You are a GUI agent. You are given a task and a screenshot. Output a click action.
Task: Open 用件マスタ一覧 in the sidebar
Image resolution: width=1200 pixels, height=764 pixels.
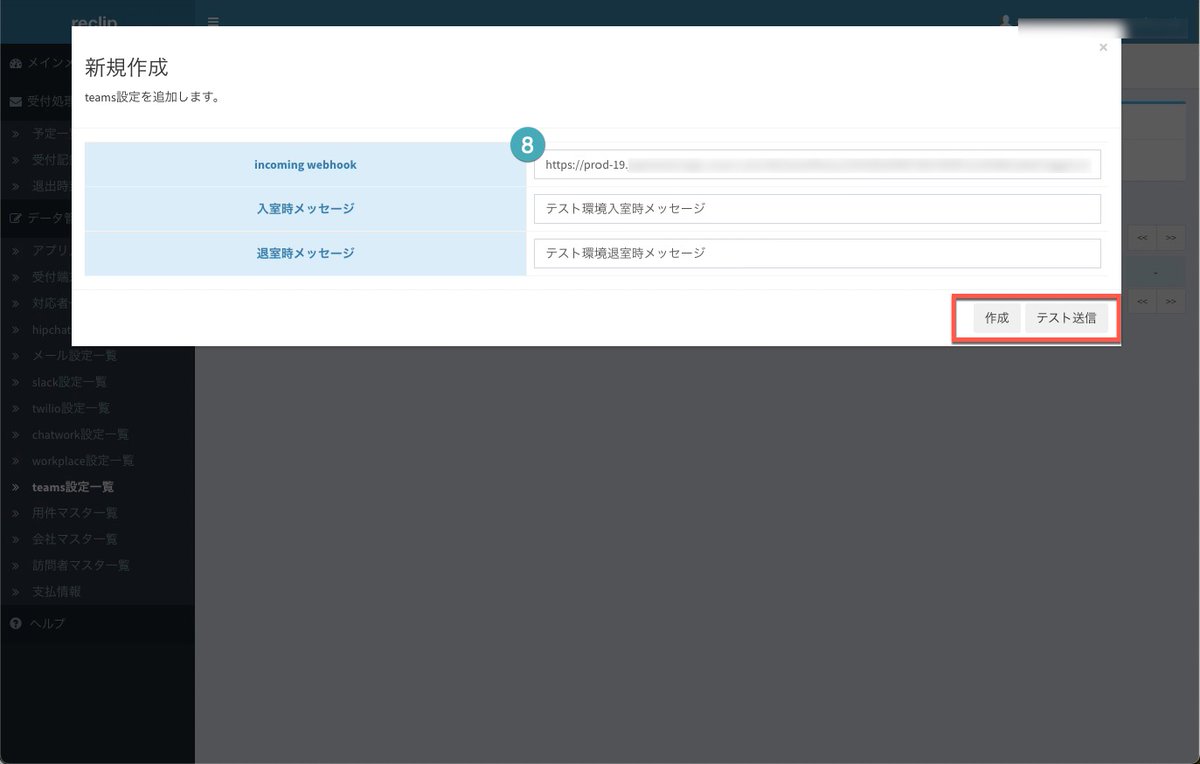tap(75, 513)
